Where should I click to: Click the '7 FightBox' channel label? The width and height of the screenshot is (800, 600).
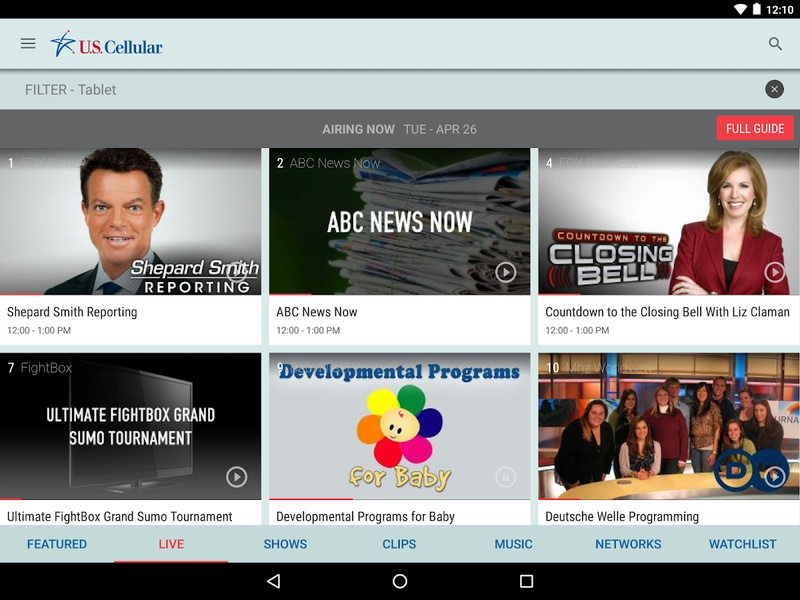39,368
